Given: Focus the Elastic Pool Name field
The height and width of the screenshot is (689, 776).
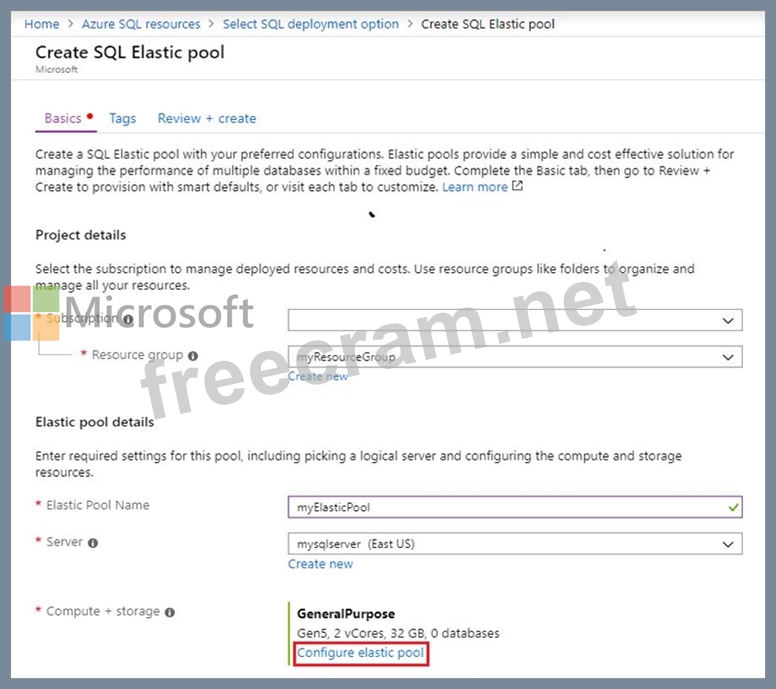Looking at the screenshot, I should (x=515, y=507).
